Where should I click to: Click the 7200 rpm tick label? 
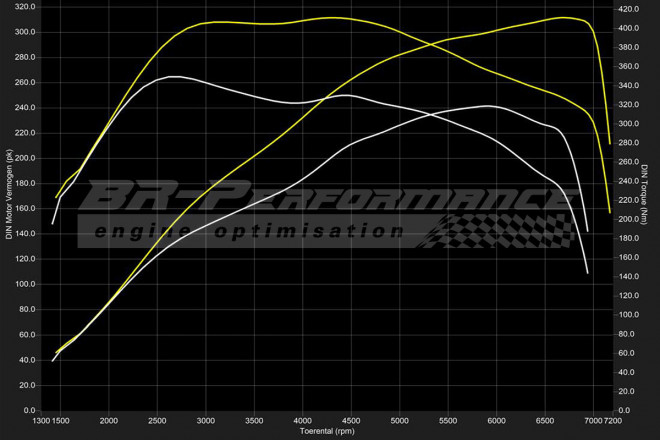pos(616,420)
